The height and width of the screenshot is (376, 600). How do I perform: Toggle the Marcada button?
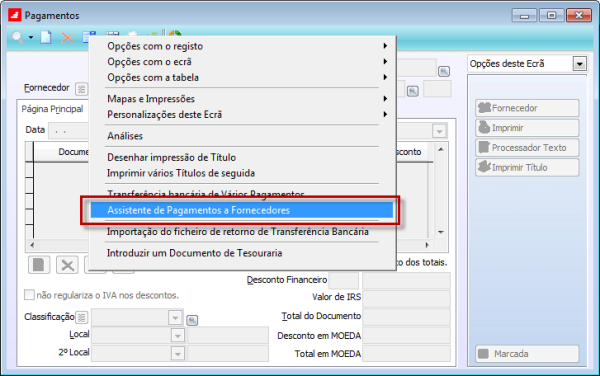coord(527,354)
